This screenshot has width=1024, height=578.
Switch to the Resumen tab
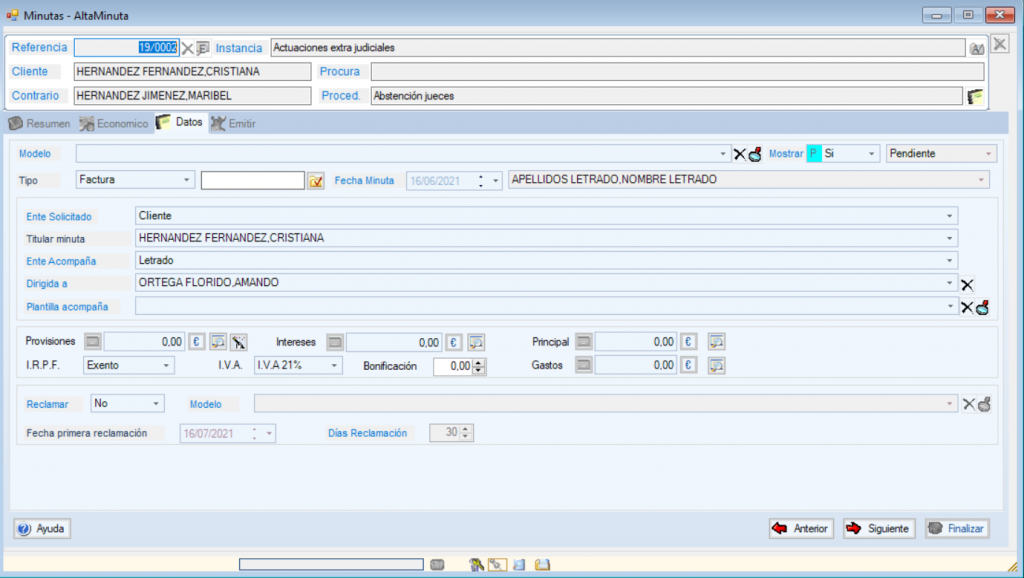click(40, 123)
